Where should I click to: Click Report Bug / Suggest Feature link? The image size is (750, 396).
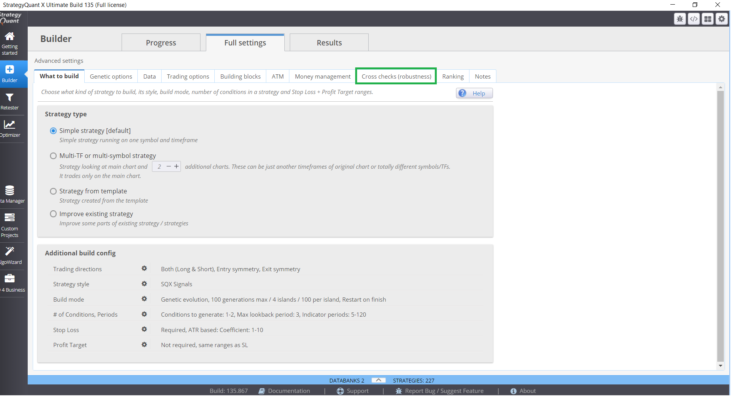tap(440, 391)
